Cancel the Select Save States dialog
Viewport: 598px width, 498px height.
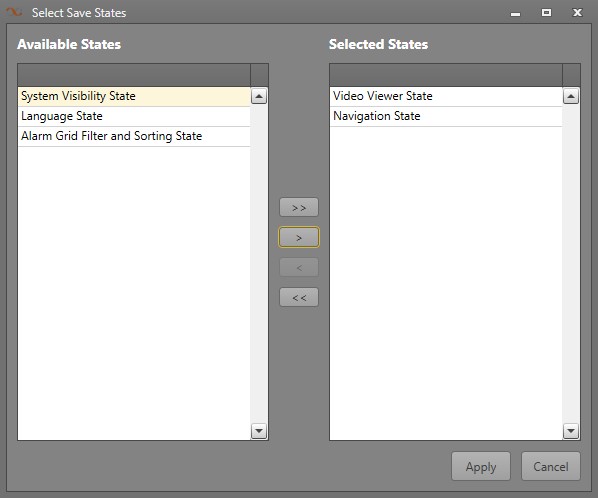pos(551,466)
